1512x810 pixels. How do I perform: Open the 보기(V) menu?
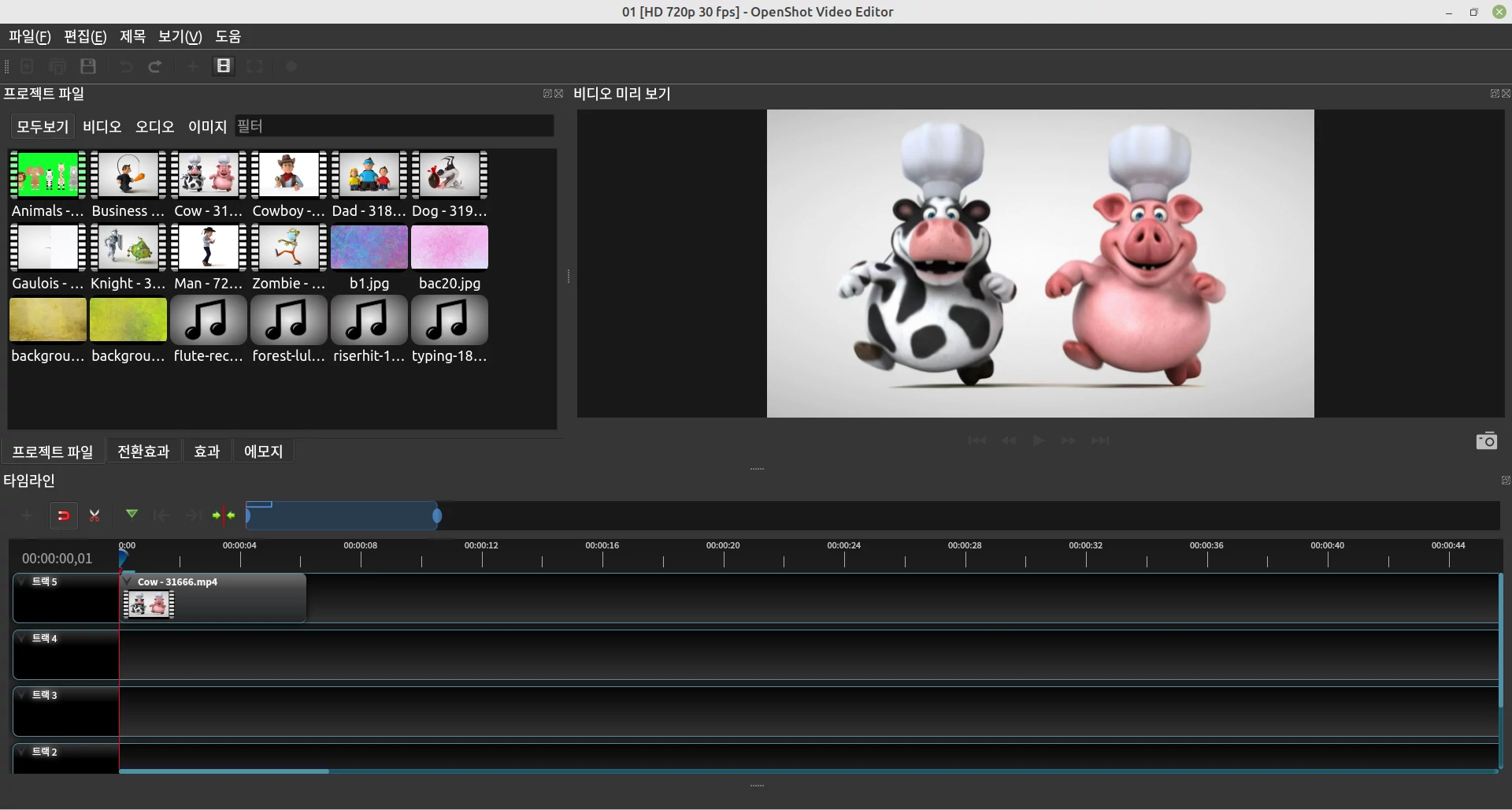tap(180, 36)
